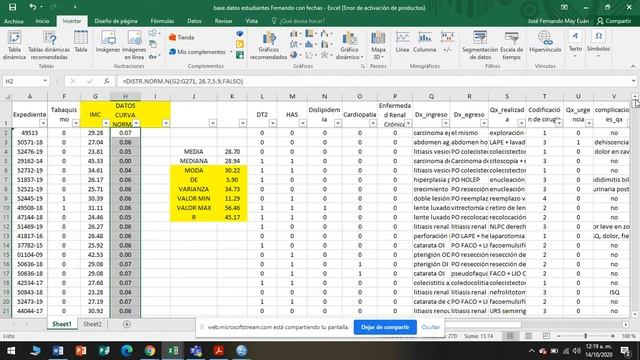Switch to the Inicio ribbon tab
The width and height of the screenshot is (640, 360).
(x=42, y=21)
